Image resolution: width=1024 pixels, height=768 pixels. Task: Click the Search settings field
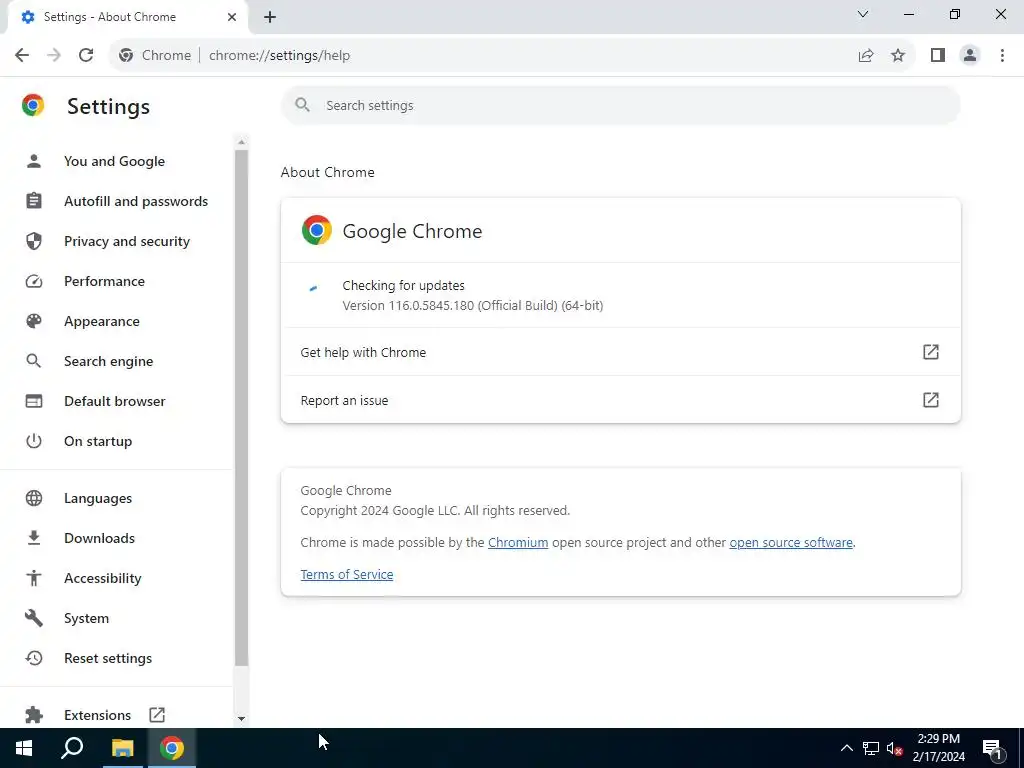point(620,105)
